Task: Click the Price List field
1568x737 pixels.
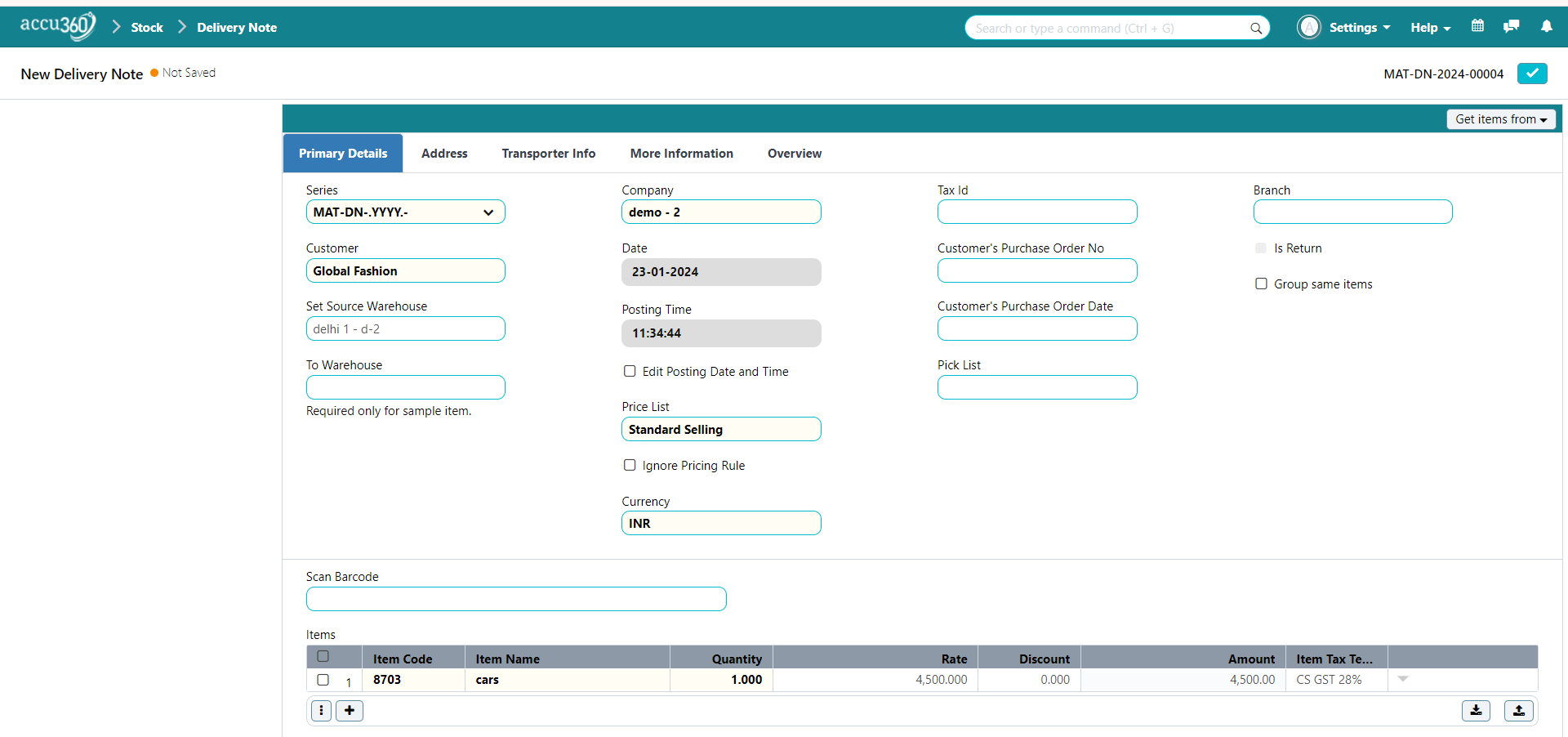Action: pos(721,429)
